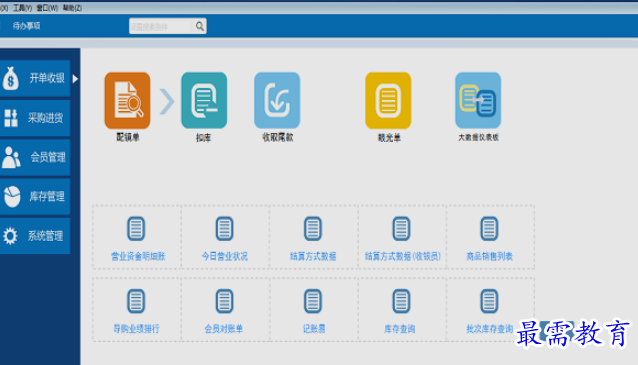
Task: Click the 系统管理 gear icon
Action: point(10,236)
